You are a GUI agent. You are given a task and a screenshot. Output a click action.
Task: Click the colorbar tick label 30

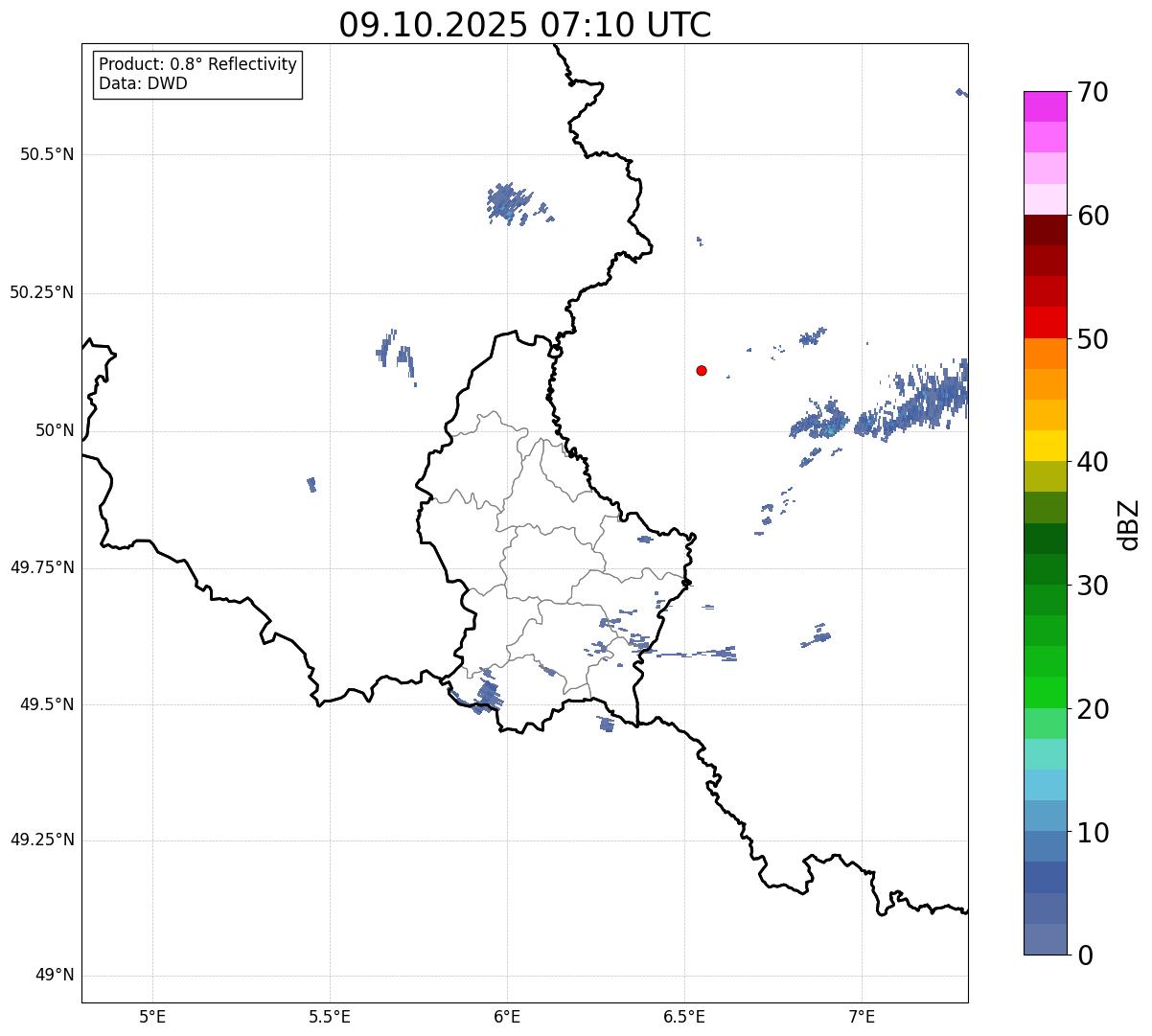[x=1093, y=586]
